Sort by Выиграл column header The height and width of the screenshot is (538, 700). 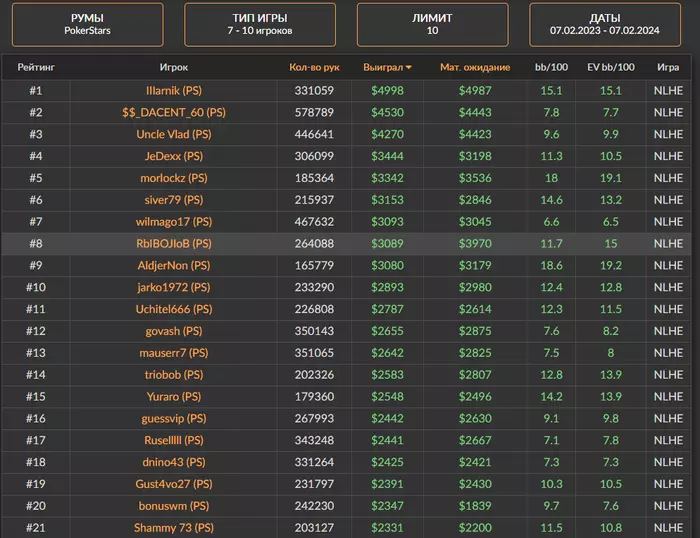[387, 67]
